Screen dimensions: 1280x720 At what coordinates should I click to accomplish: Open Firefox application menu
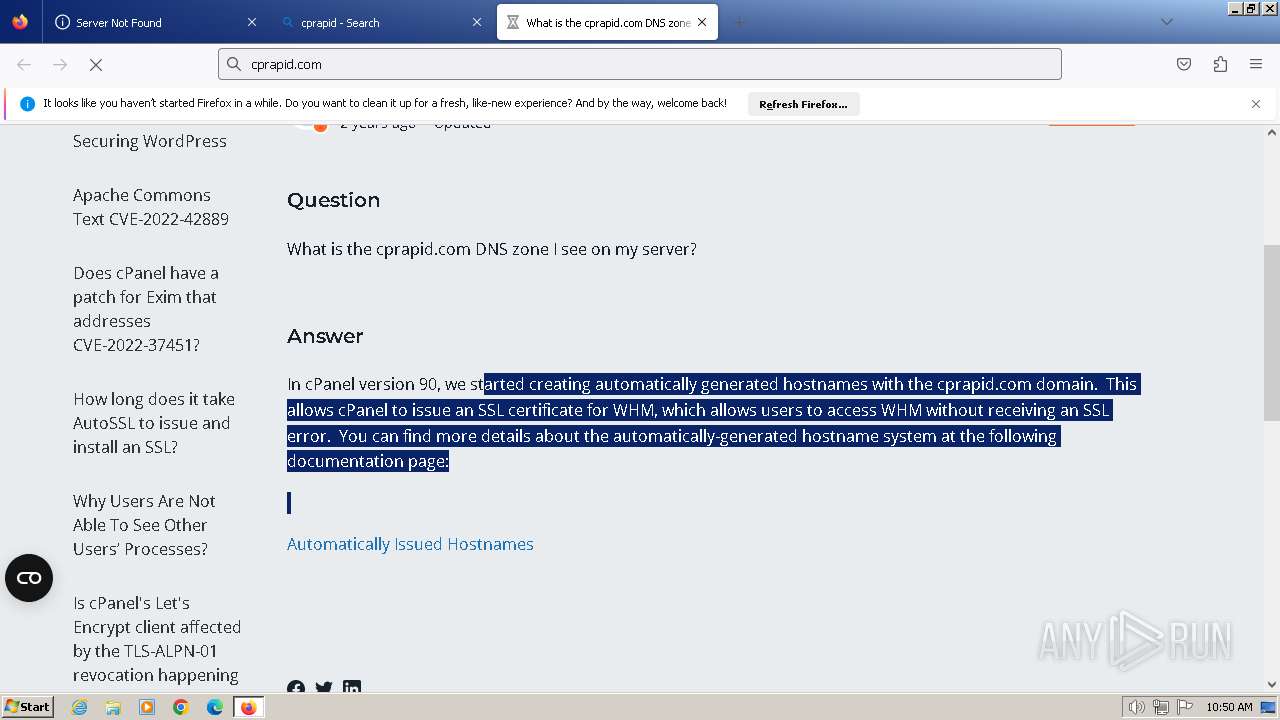coord(1256,64)
